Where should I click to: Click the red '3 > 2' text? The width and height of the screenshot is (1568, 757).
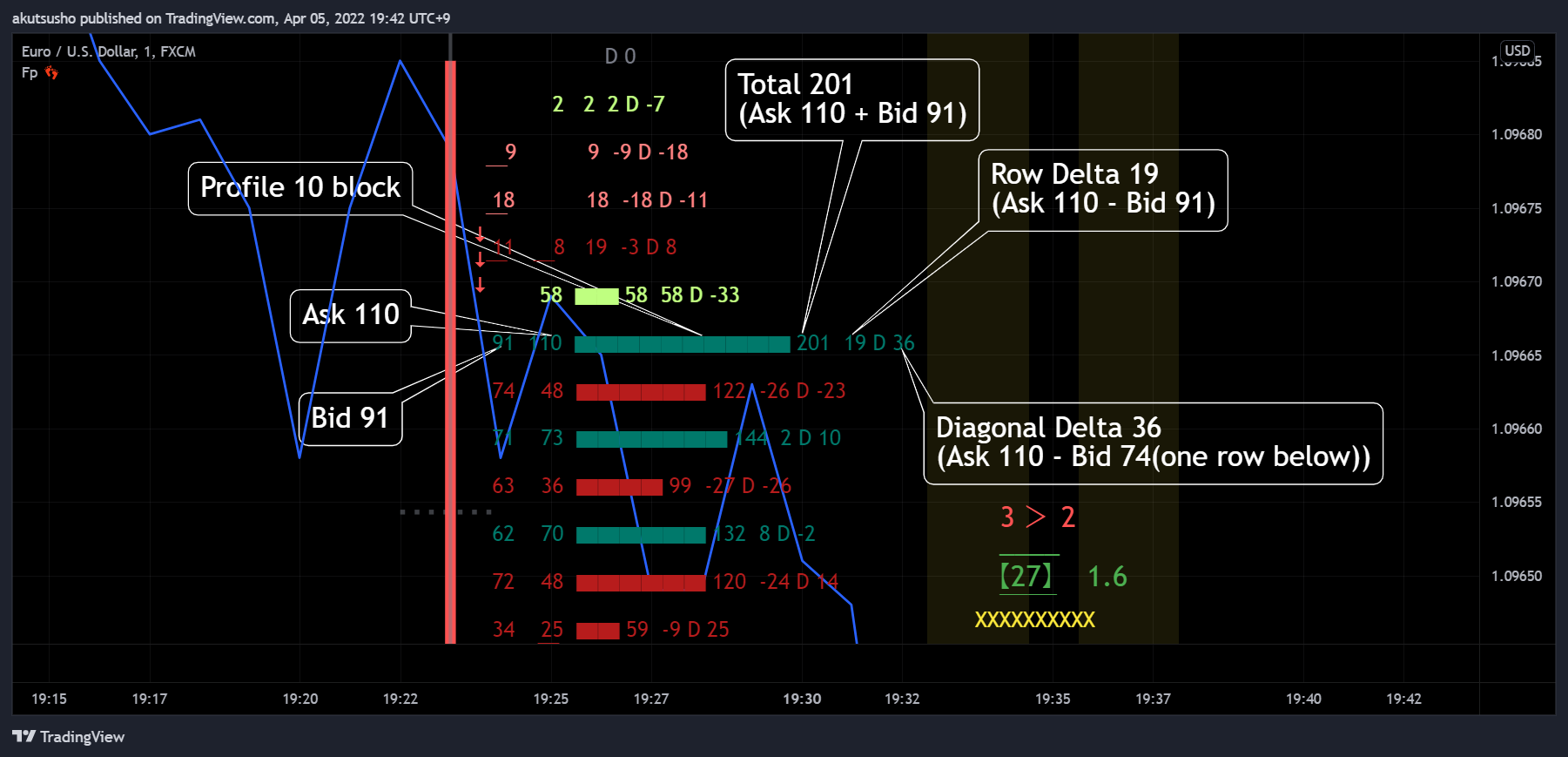pos(1038,517)
